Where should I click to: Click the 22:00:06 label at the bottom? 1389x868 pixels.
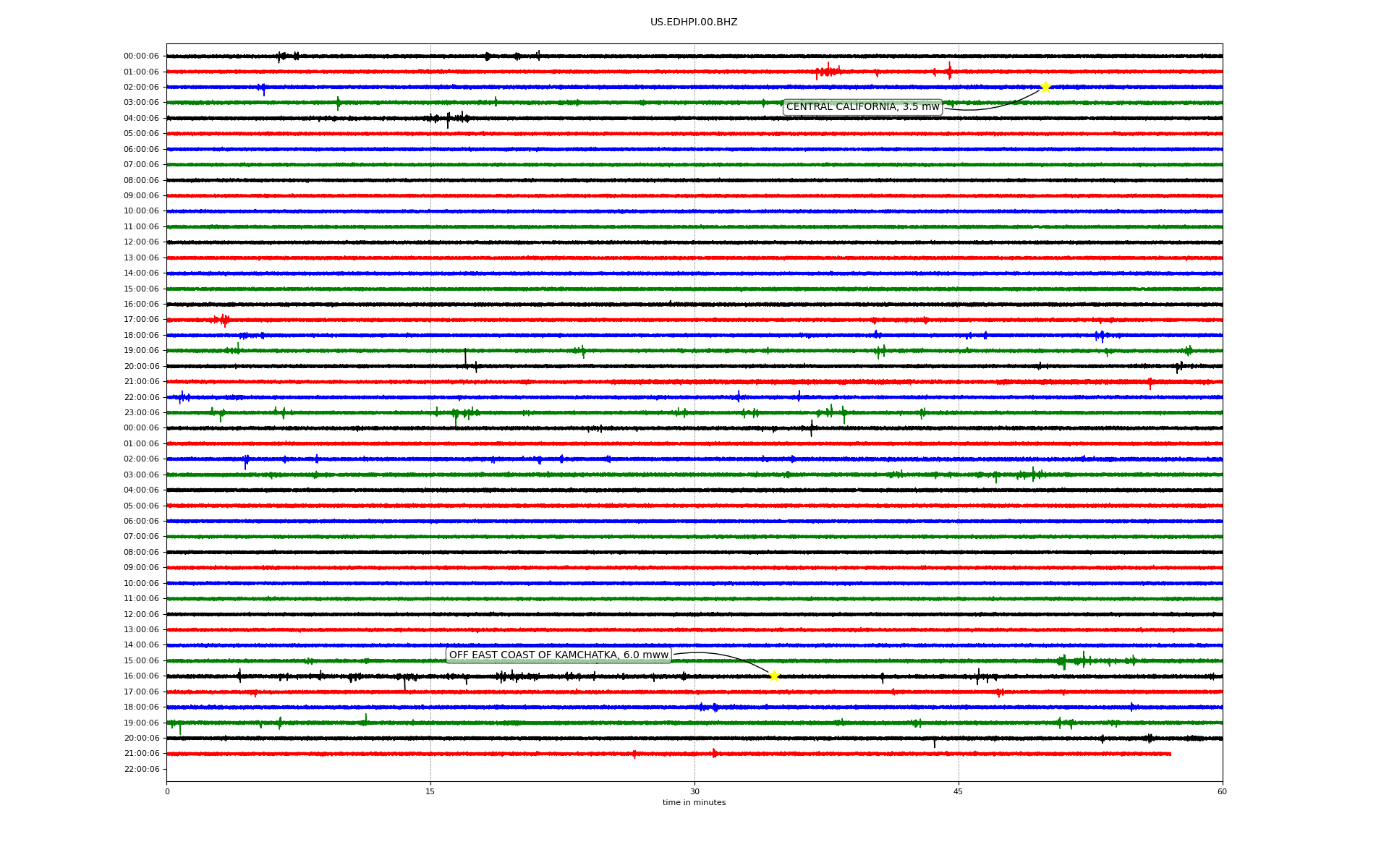[141, 769]
